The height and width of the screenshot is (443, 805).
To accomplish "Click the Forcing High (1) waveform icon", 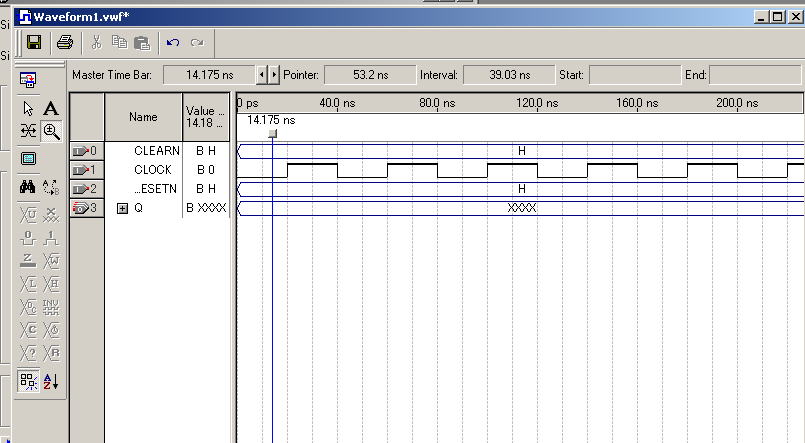I will tap(50, 238).
